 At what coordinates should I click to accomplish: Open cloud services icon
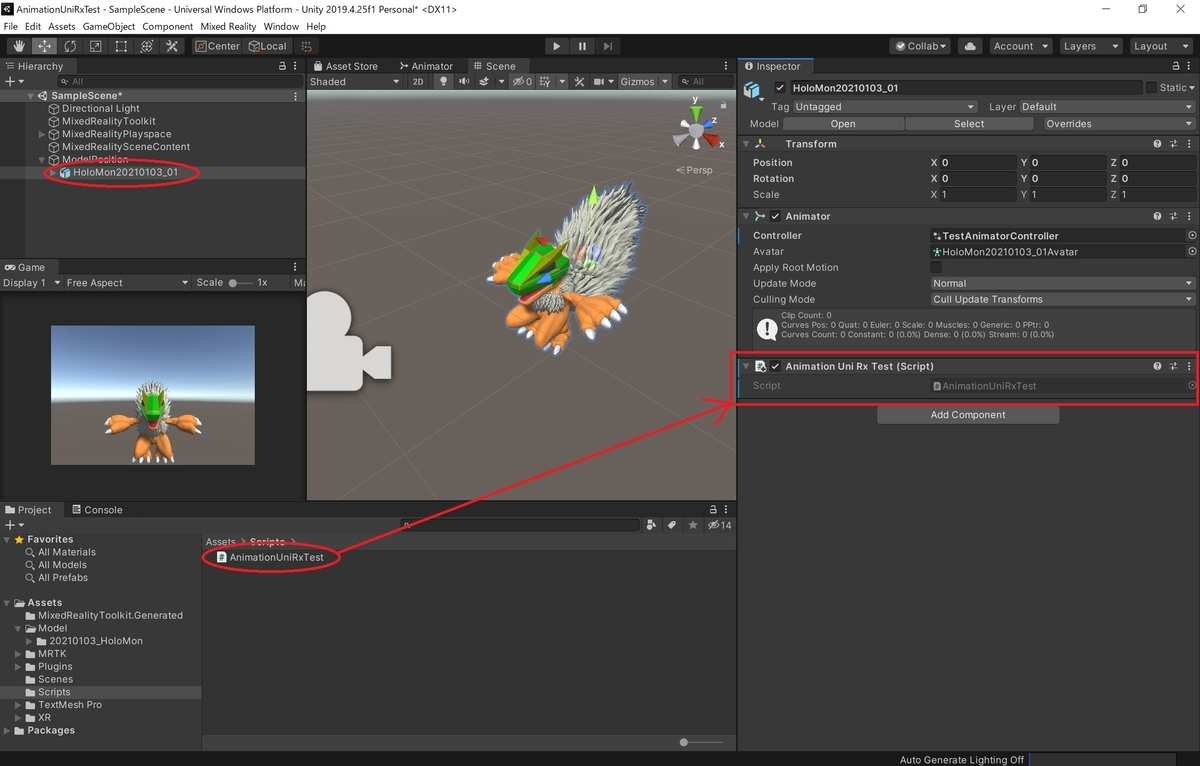pyautogui.click(x=969, y=46)
